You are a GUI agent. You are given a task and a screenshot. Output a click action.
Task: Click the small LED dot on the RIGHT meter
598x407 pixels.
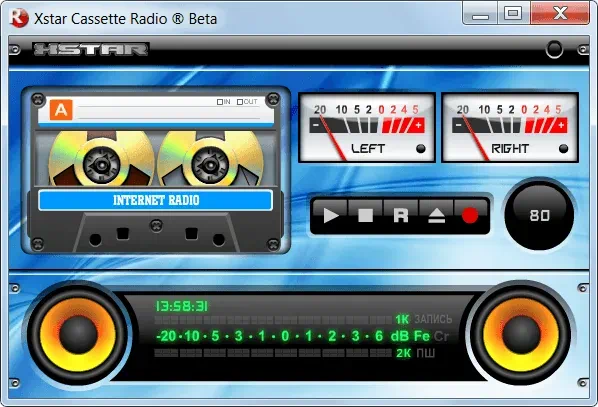tap(563, 149)
